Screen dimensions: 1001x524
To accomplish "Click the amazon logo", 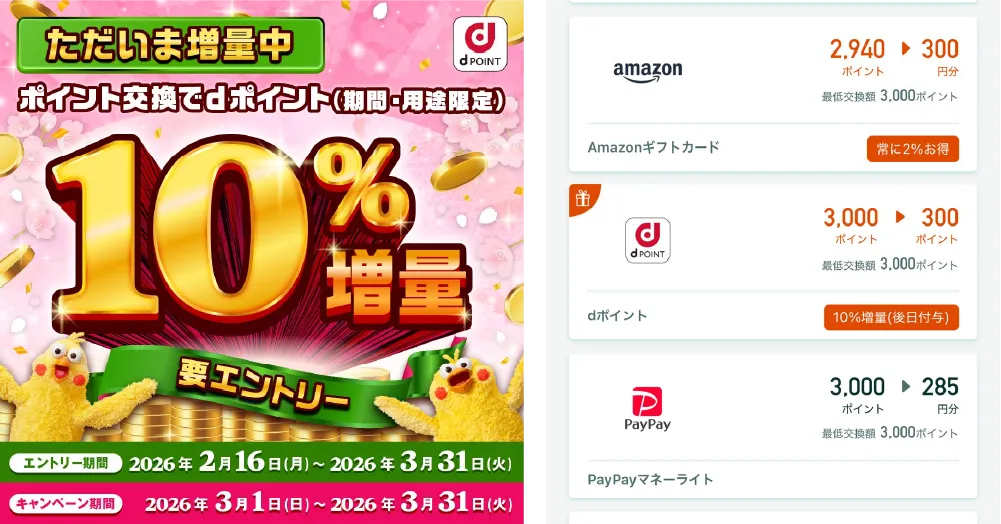I will (x=647, y=71).
